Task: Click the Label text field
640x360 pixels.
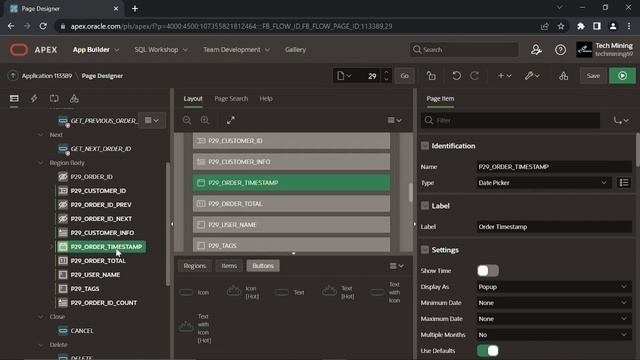Action: pyautogui.click(x=553, y=227)
